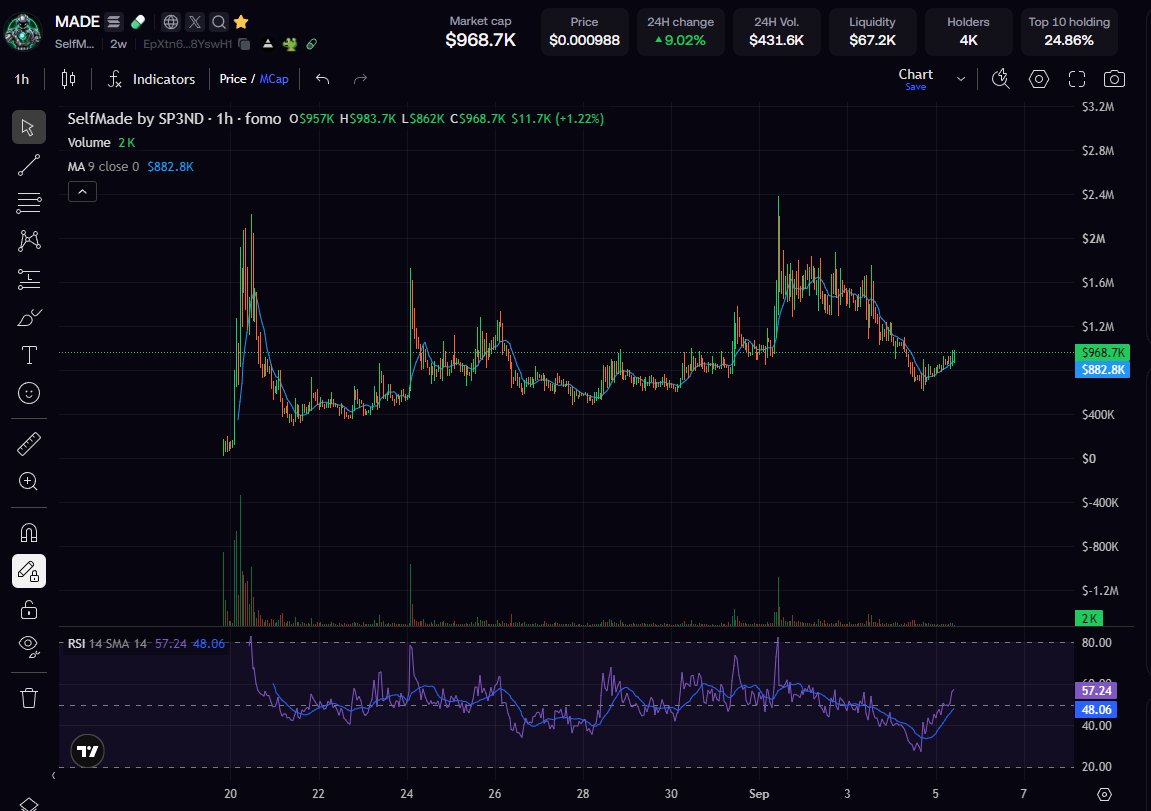Change the 1h time interval
Viewport: 1151px width, 811px height.
click(x=22, y=79)
